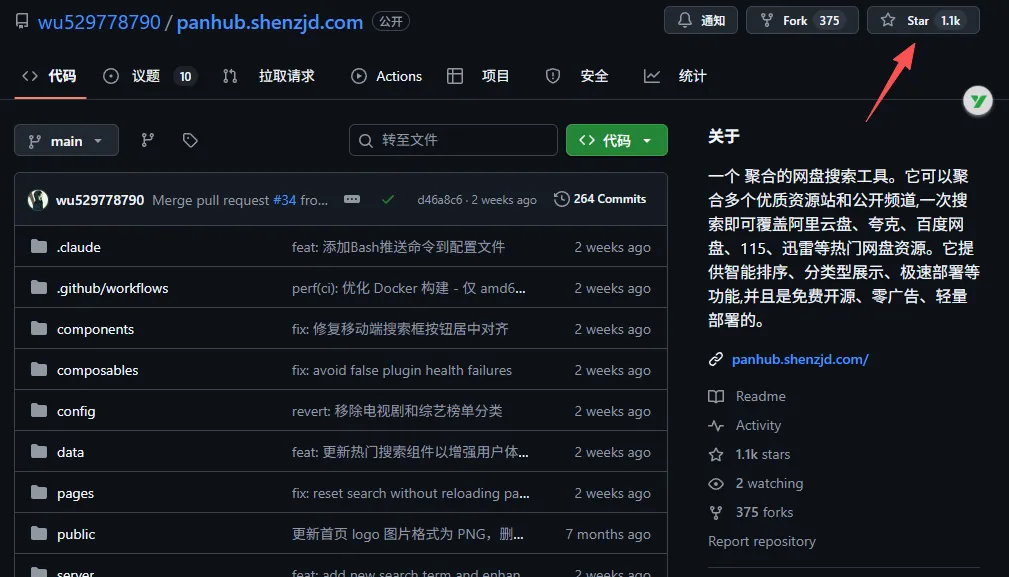The width and height of the screenshot is (1009, 577).
Task: Open commit hash d46a8c6
Action: [x=440, y=200]
